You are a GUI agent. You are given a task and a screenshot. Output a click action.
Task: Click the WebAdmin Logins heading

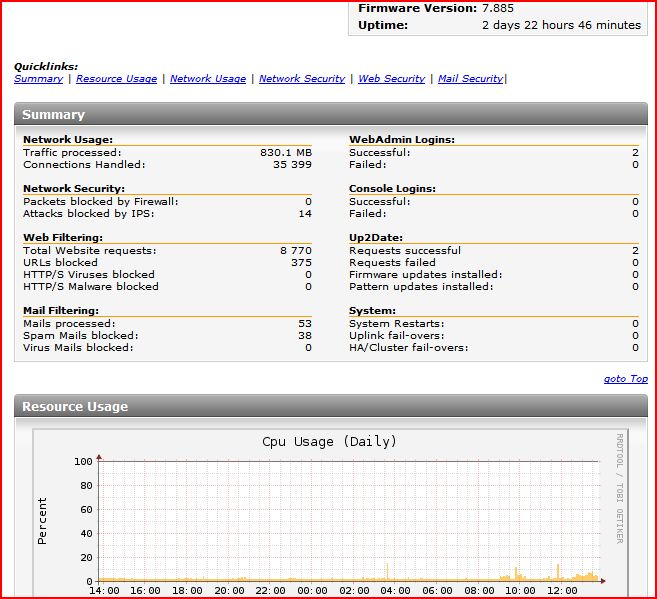click(401, 140)
